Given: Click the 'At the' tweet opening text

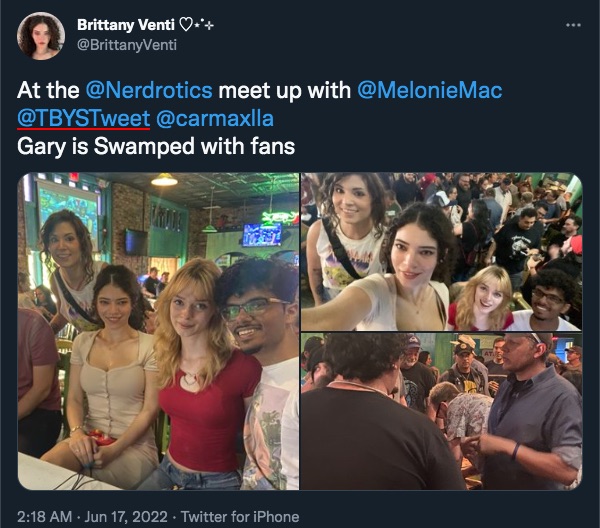Looking at the screenshot, I should coord(48,90).
